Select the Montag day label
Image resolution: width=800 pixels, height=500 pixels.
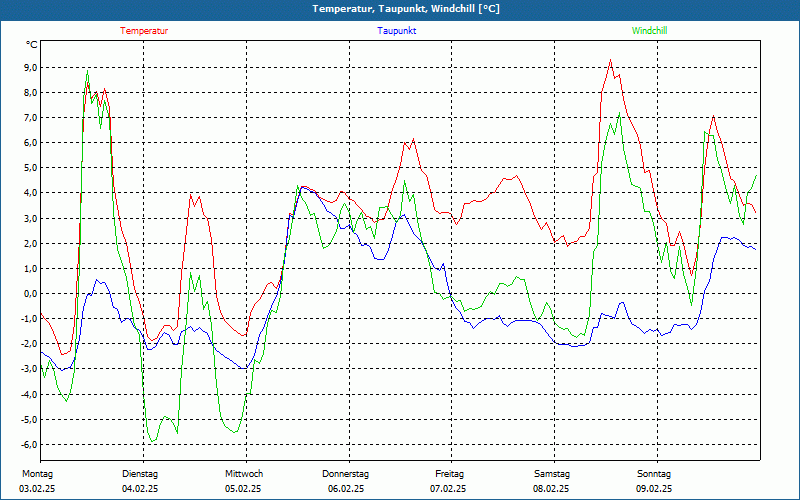[38, 473]
